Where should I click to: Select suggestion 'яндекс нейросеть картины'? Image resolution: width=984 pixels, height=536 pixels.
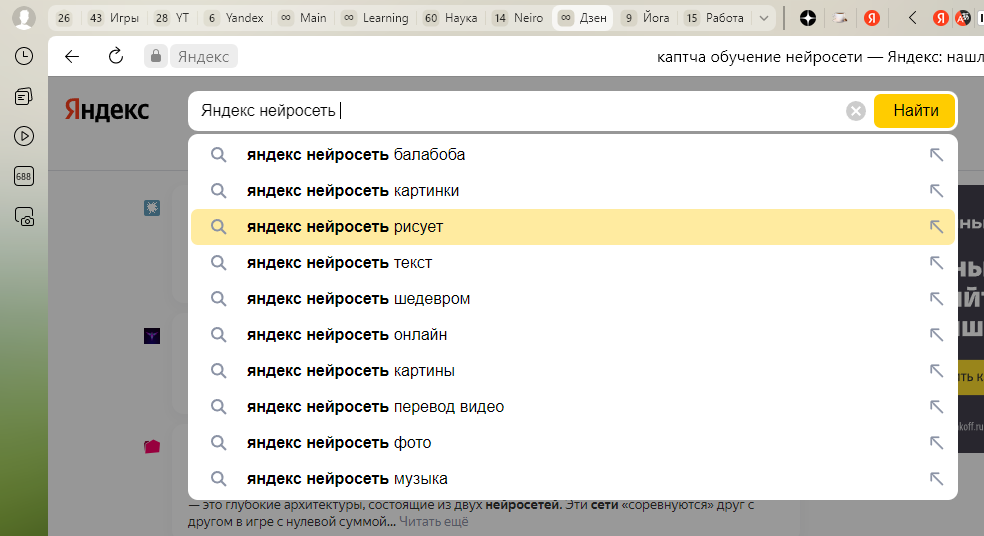(x=572, y=371)
